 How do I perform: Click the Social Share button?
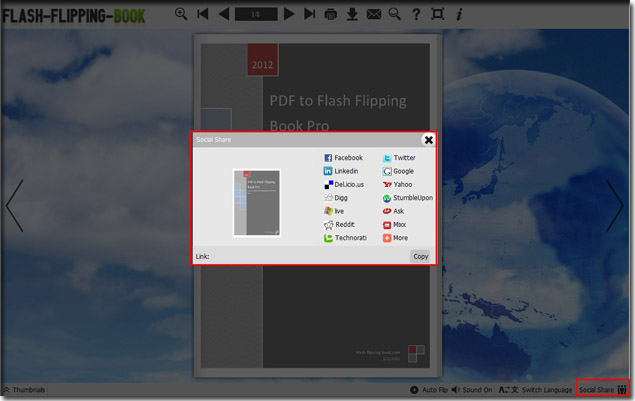[603, 389]
